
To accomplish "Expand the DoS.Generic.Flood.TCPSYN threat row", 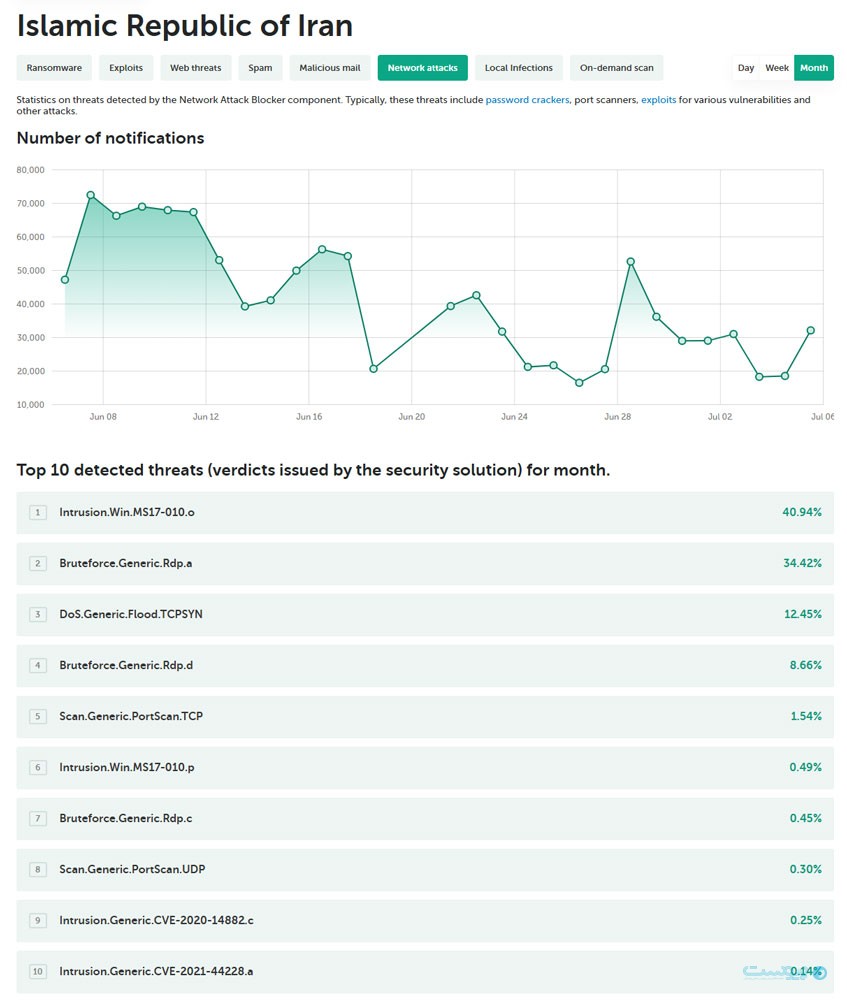I will 130,614.
